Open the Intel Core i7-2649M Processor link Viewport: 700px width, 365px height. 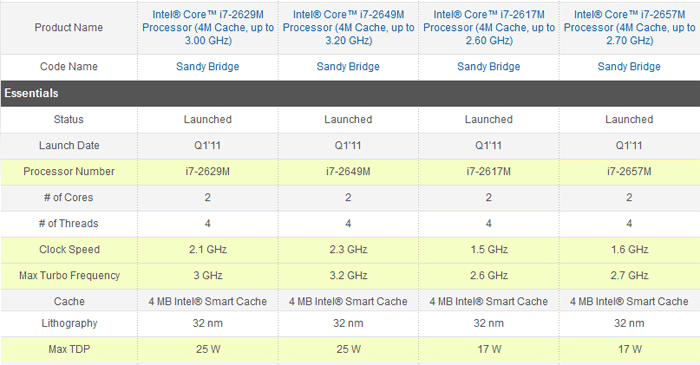[x=349, y=28]
